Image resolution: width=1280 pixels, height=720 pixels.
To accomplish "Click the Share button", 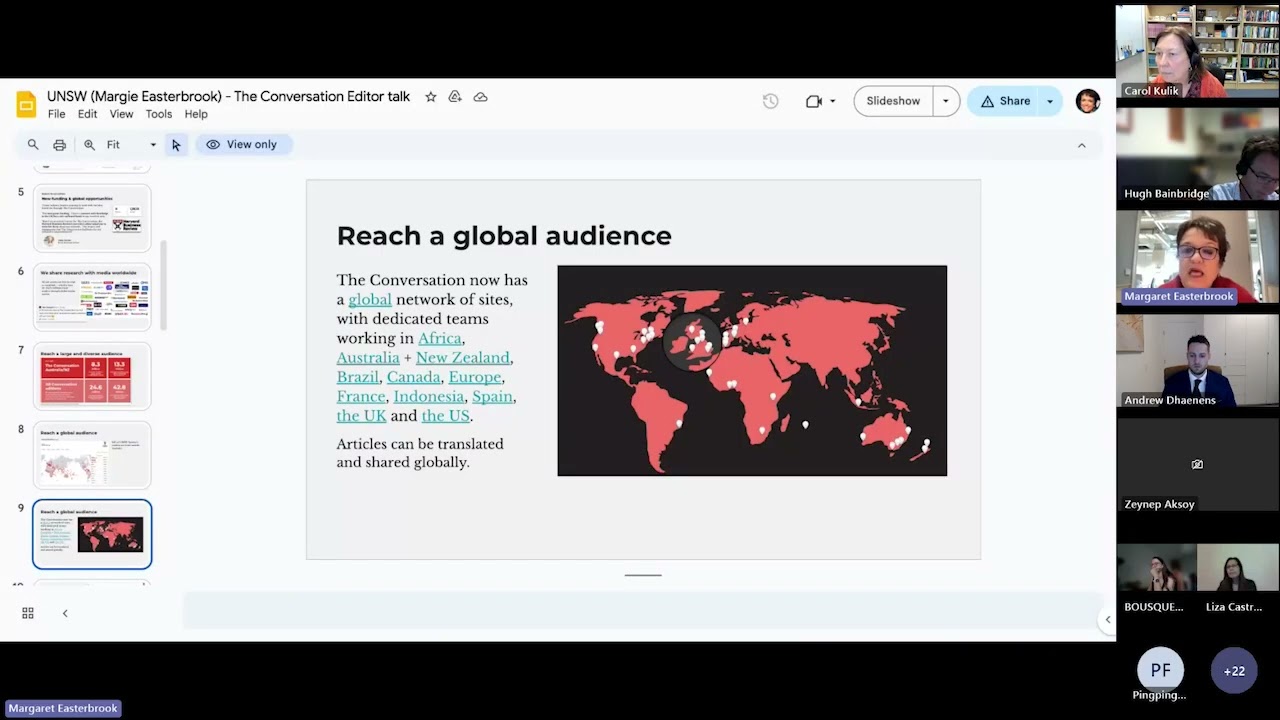I will 1005,101.
